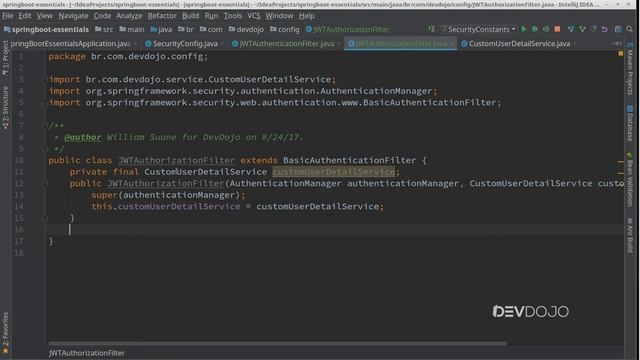Viewport: 640px width, 360px height.
Task: Click the Show History icon
Action: [x=593, y=29]
